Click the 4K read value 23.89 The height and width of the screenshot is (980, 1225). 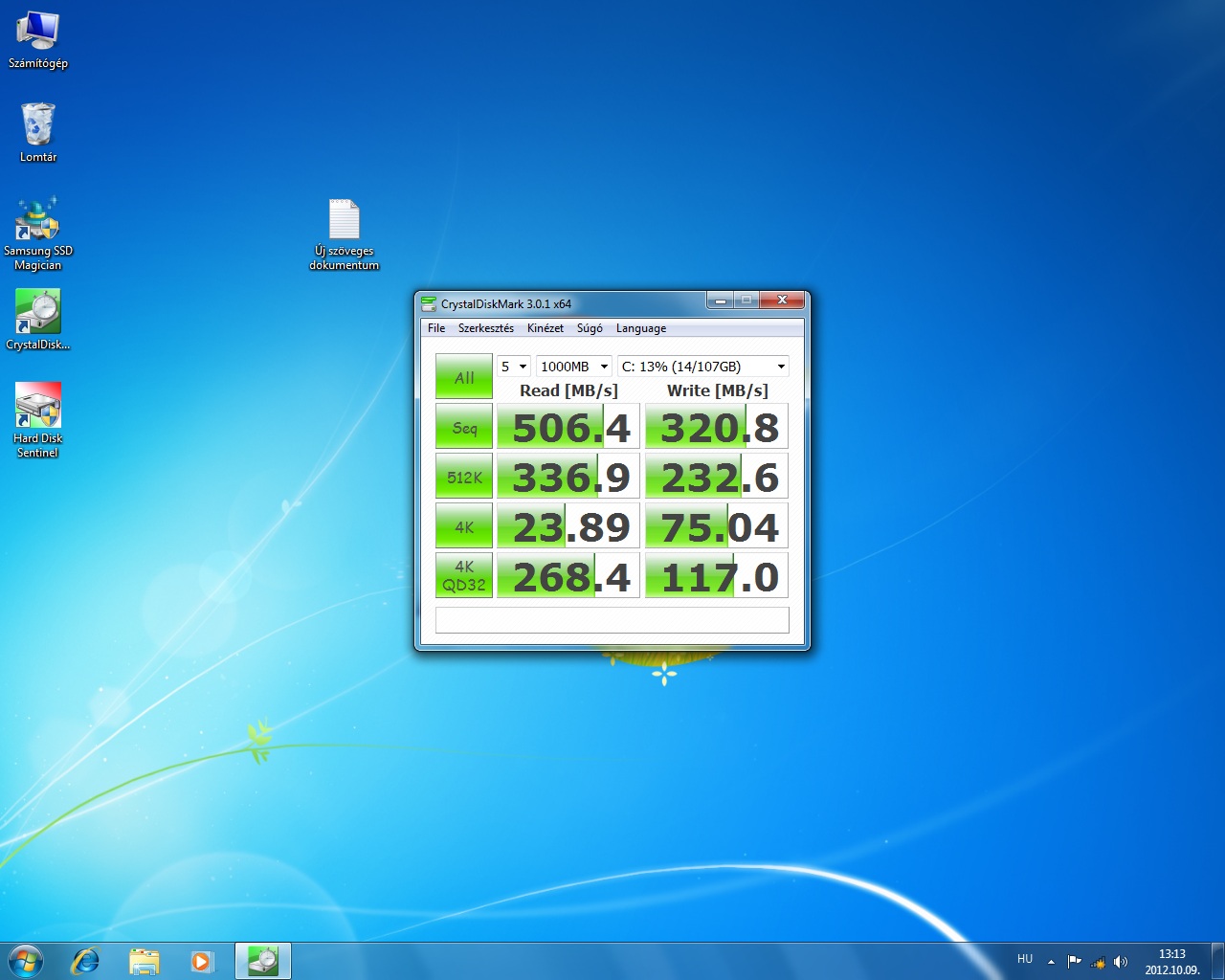pyautogui.click(x=568, y=526)
